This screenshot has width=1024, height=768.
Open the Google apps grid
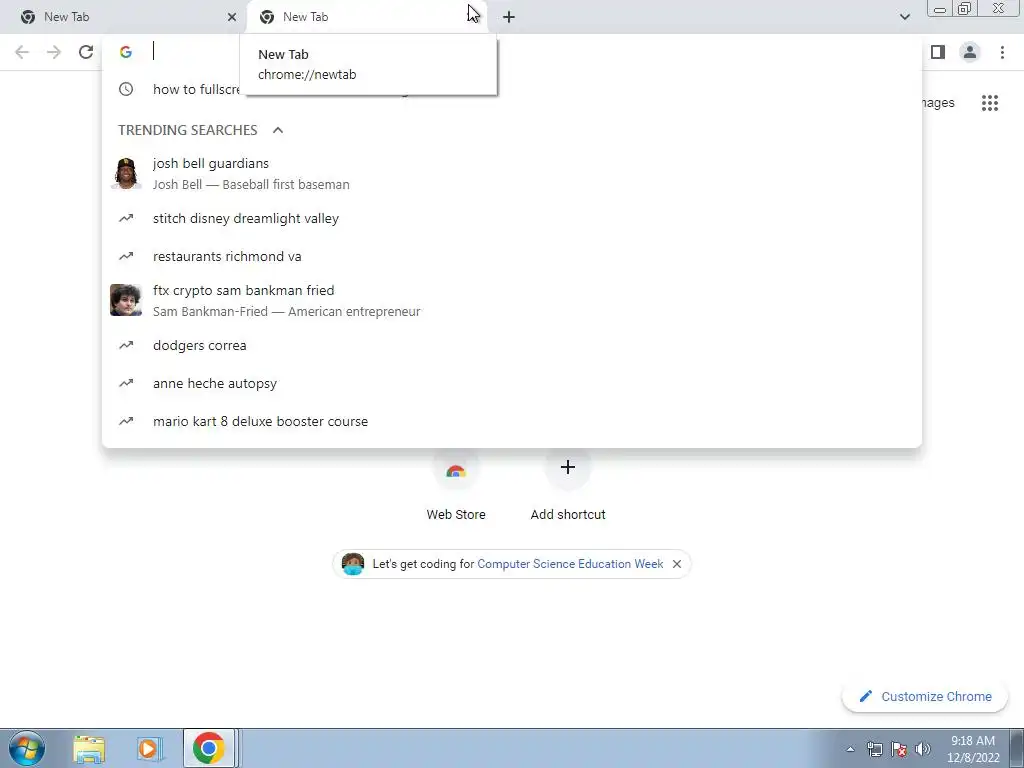coord(990,103)
